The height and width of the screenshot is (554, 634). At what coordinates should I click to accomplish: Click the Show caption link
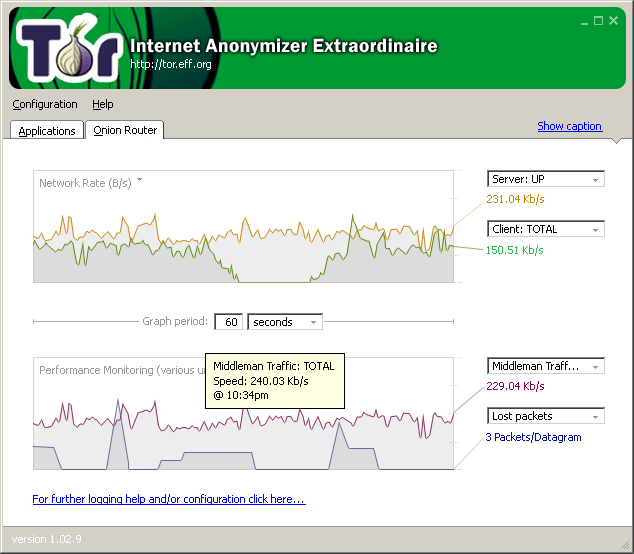coord(569,126)
